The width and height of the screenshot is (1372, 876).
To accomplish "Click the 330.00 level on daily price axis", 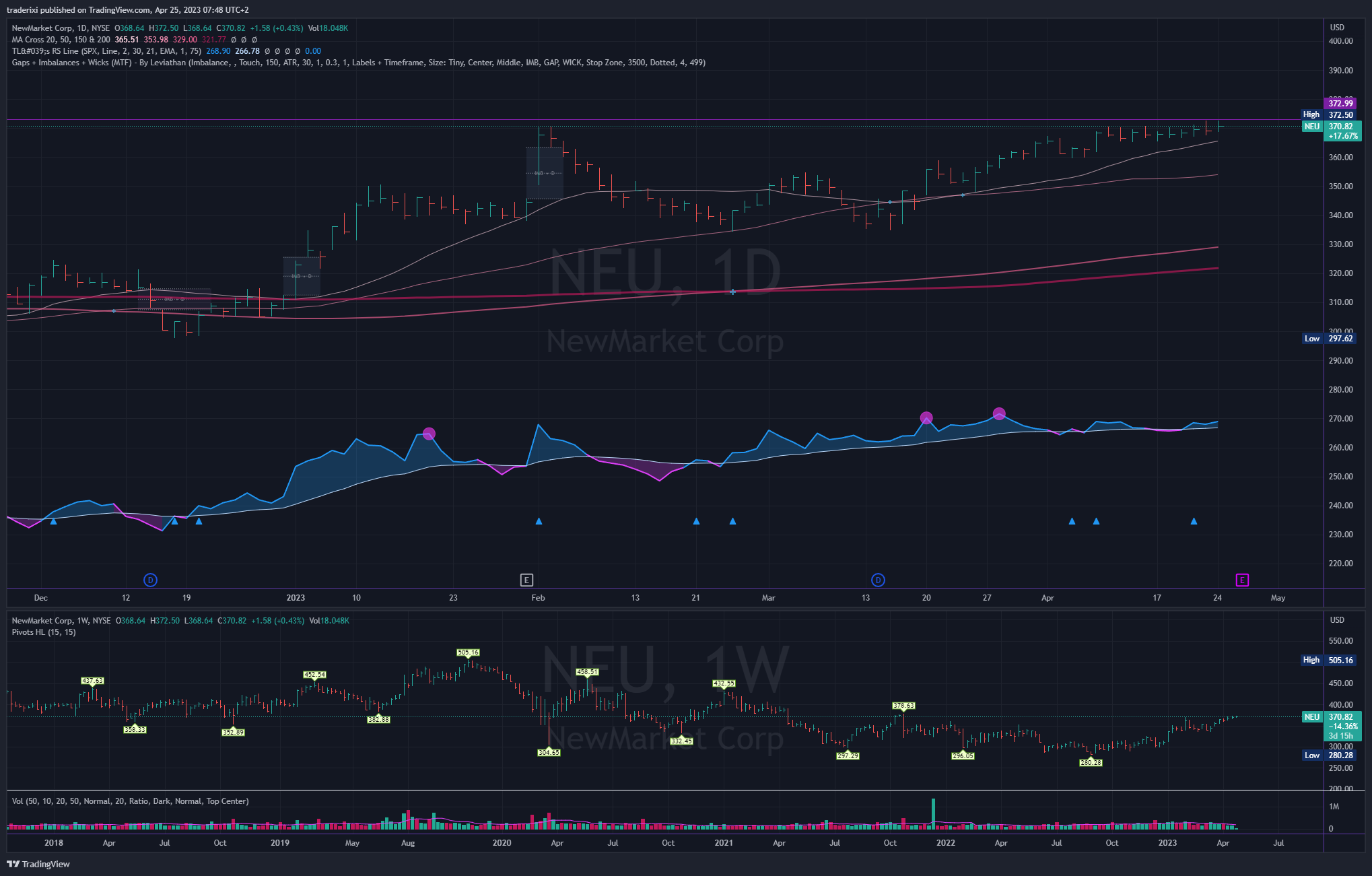I will coord(1340,244).
